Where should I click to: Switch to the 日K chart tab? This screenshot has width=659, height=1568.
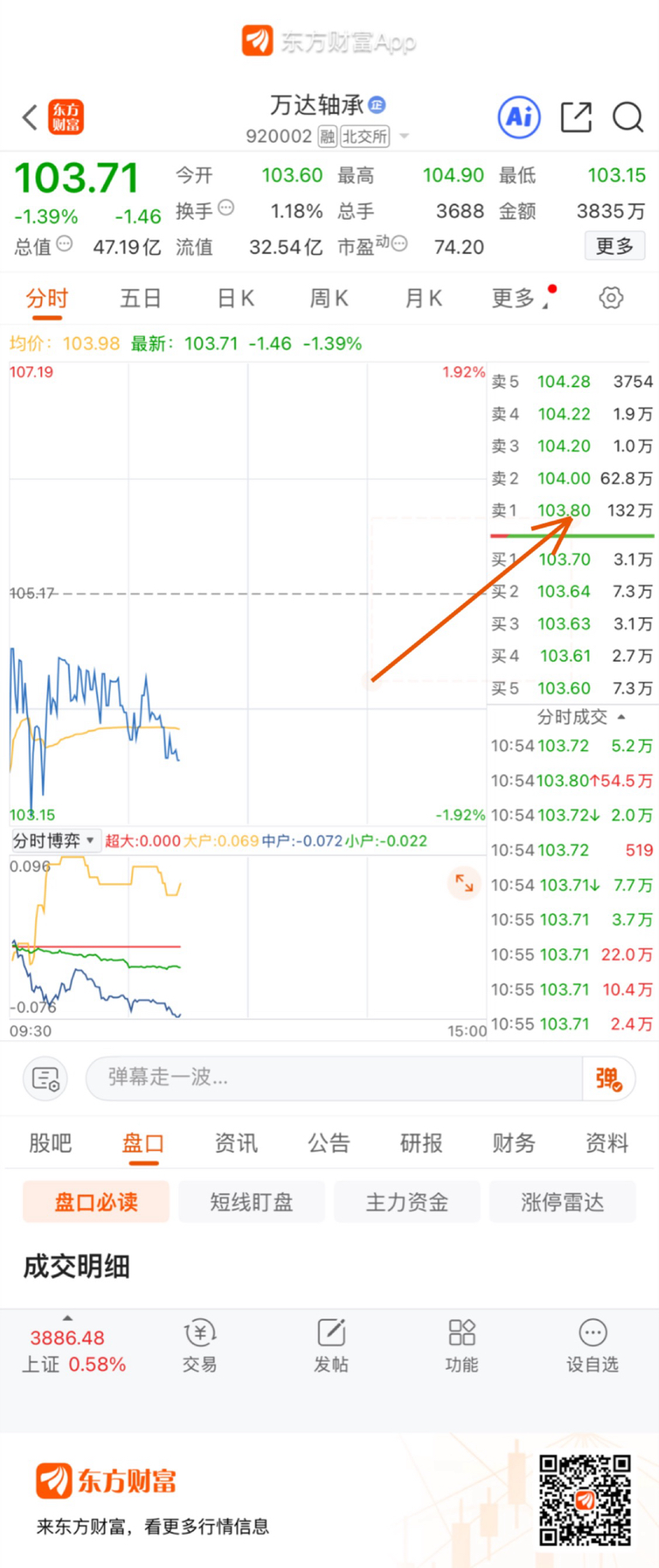[235, 298]
